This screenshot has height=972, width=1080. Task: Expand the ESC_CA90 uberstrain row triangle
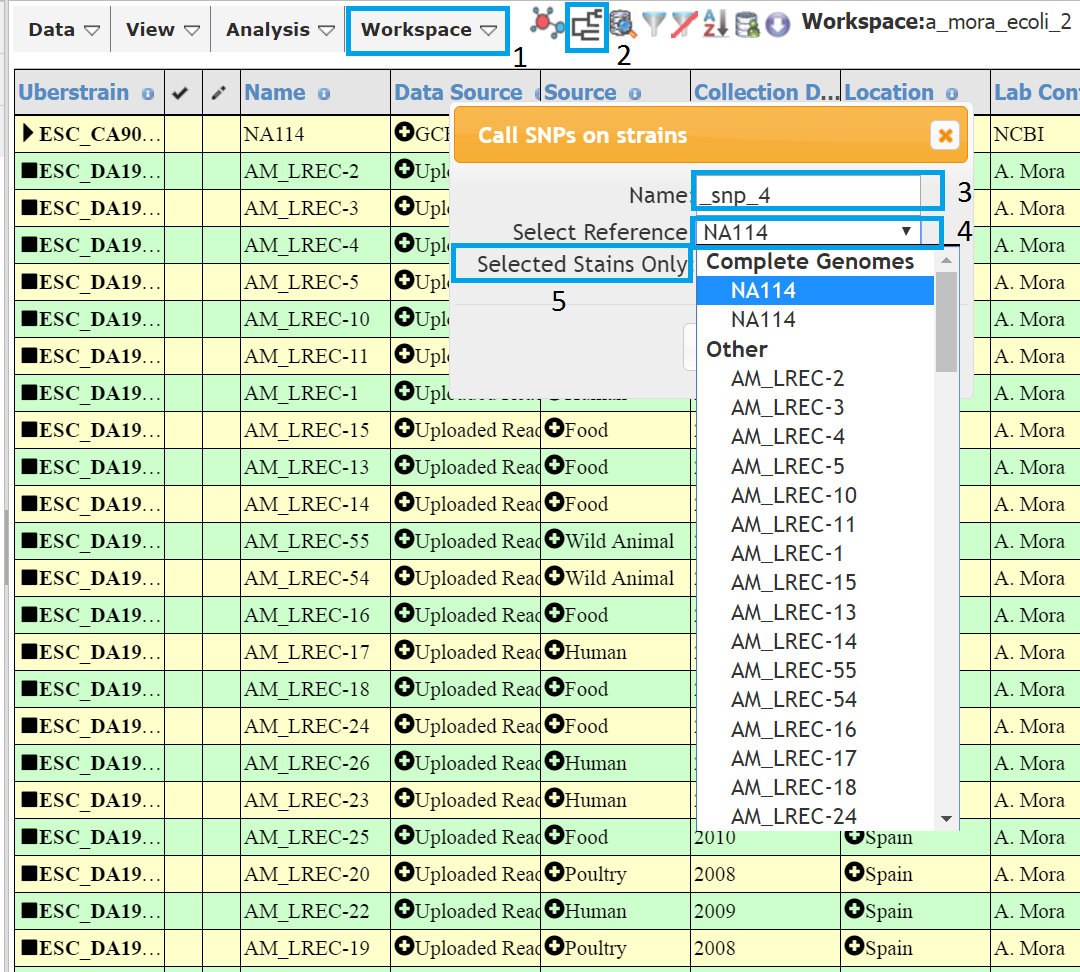point(28,132)
